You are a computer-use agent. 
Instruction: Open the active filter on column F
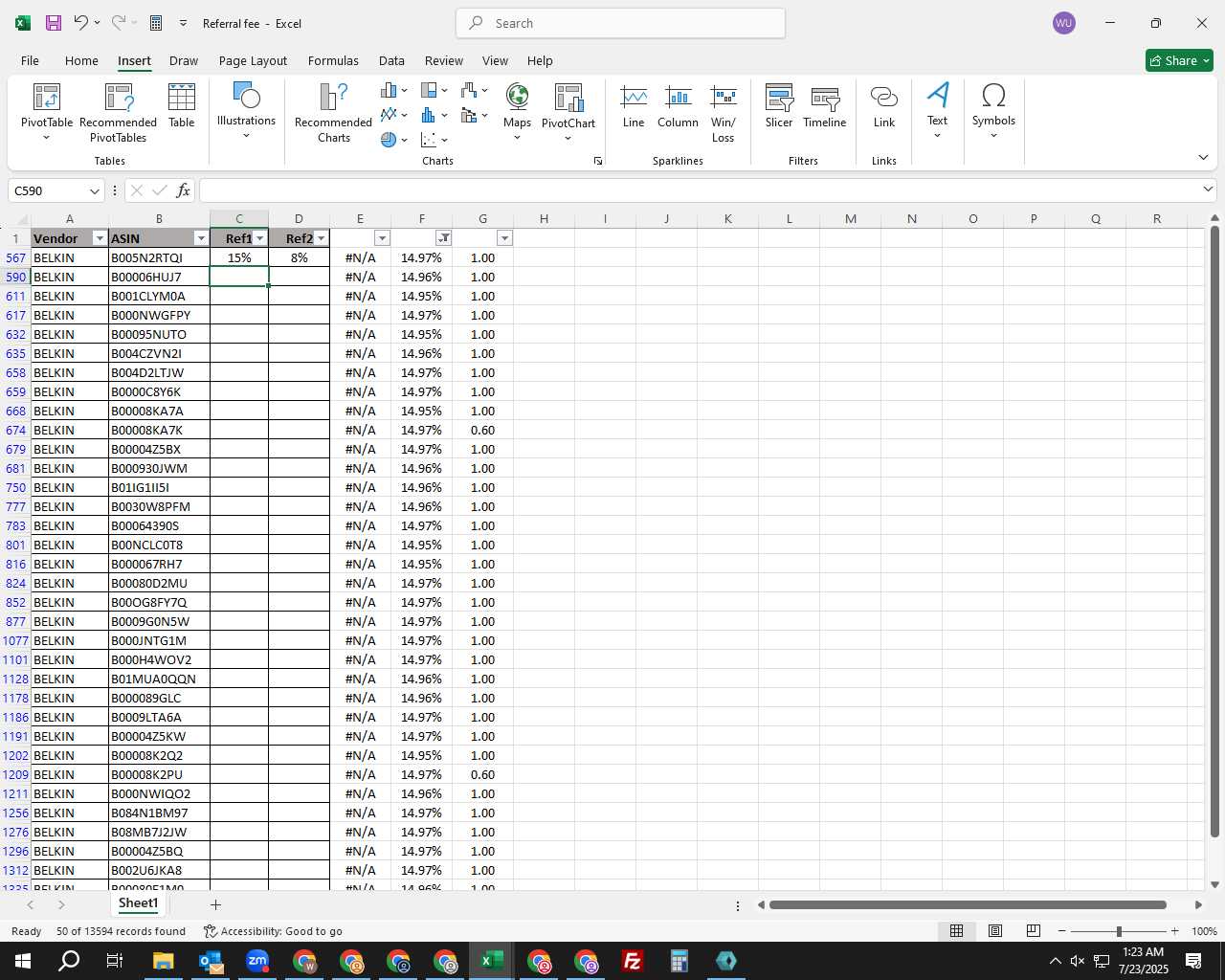(x=444, y=238)
